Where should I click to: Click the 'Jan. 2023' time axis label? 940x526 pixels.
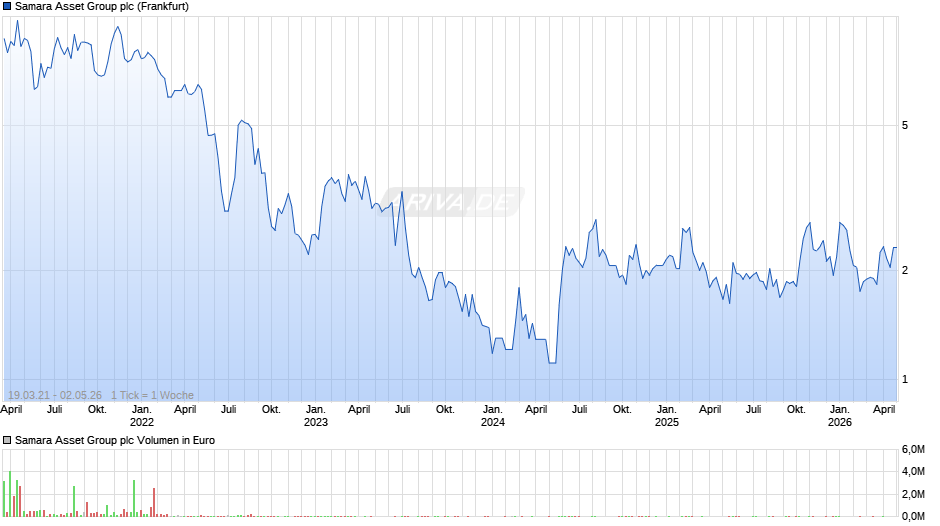pos(316,416)
